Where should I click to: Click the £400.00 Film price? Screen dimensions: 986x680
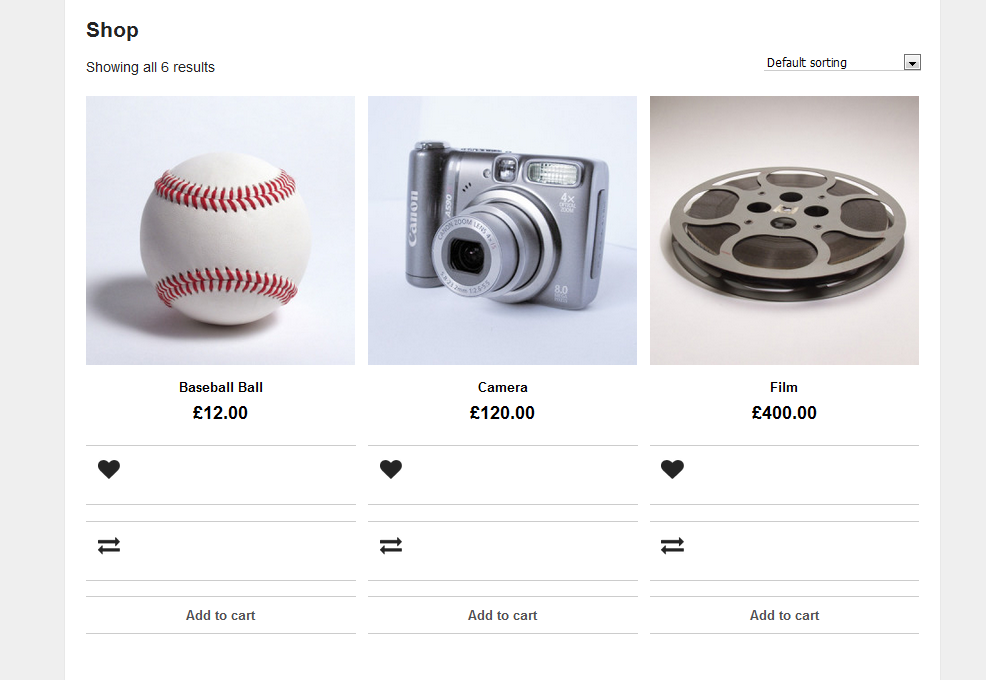[785, 413]
